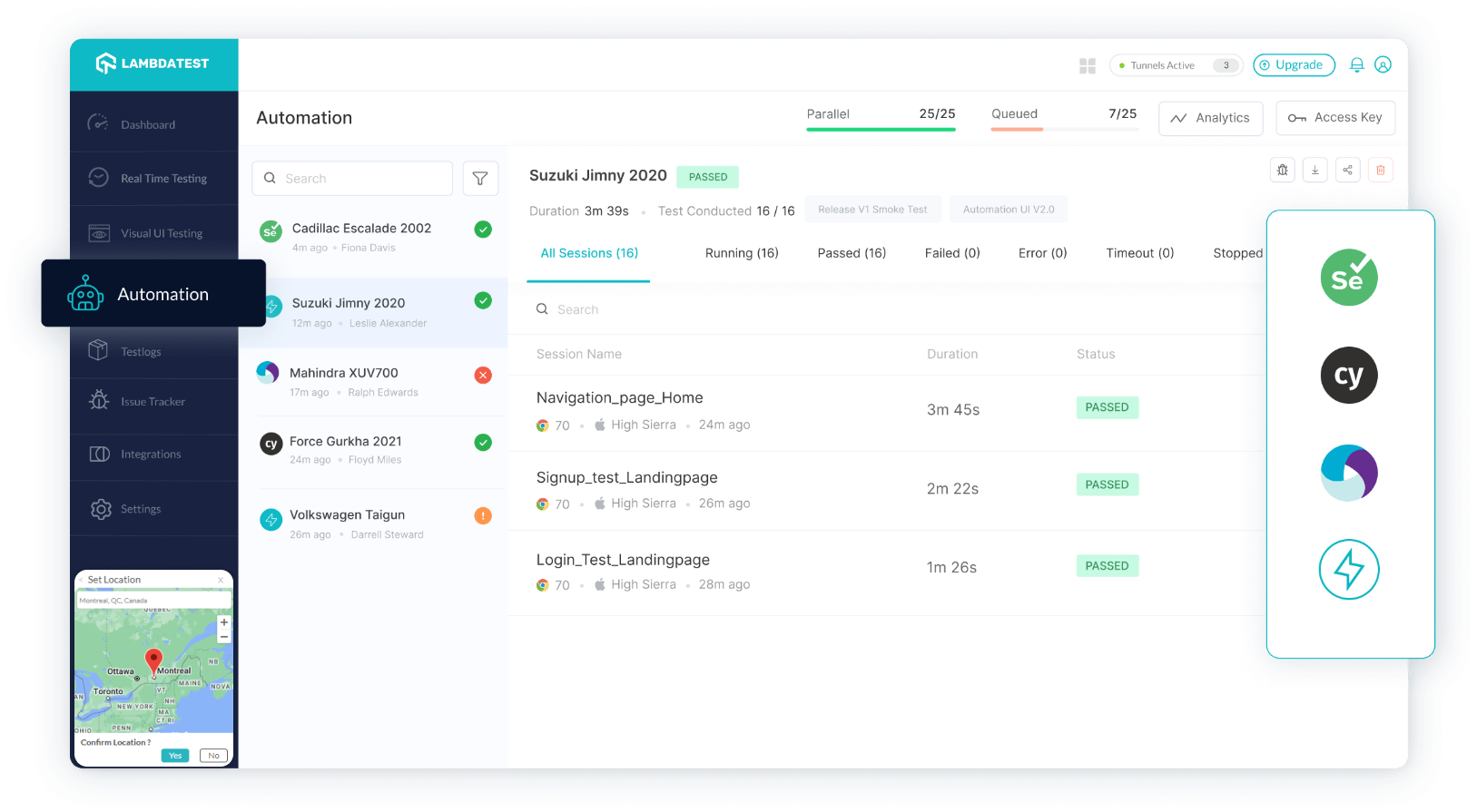1477x812 pixels.
Task: Click the user profile icon
Action: click(1383, 65)
